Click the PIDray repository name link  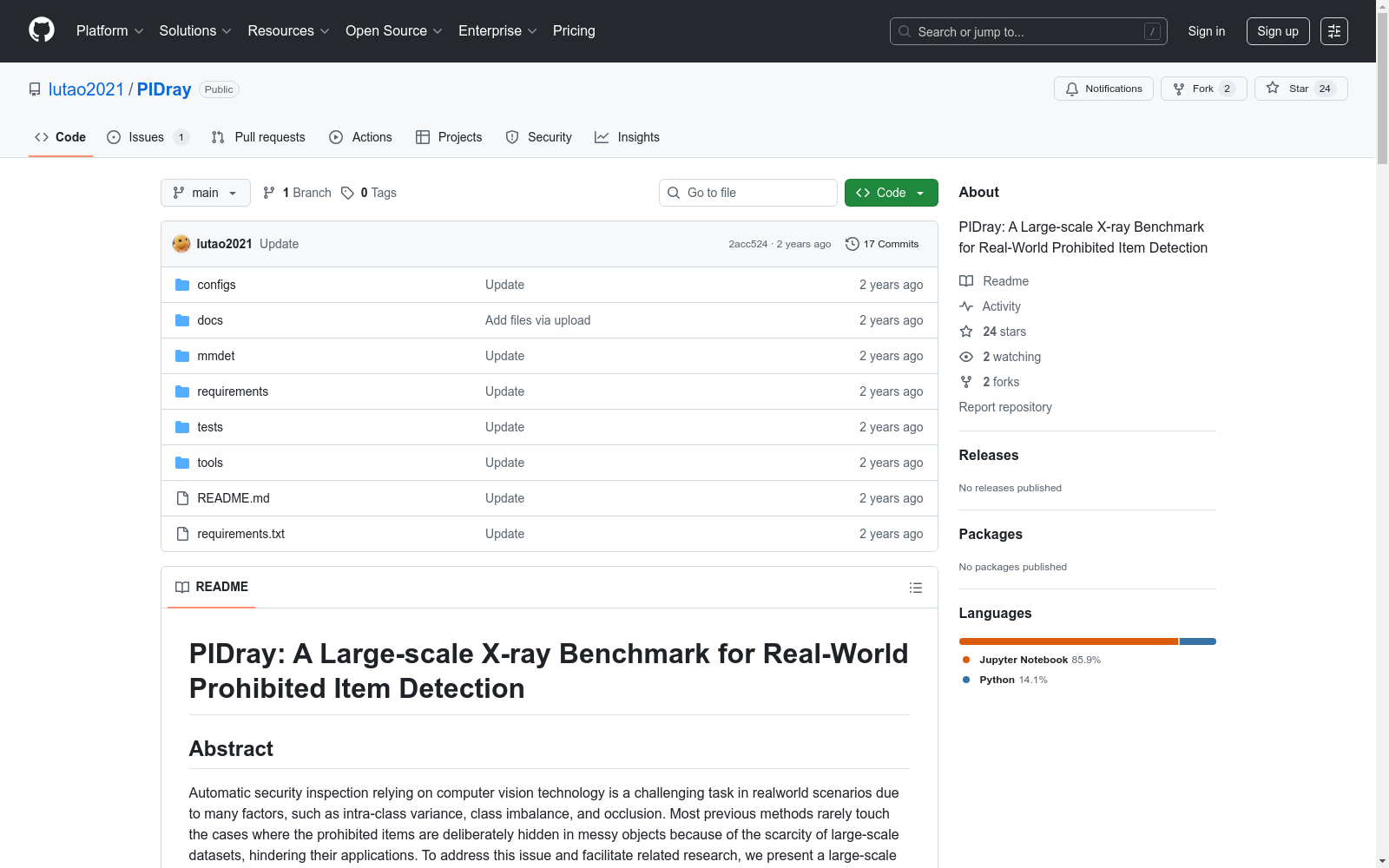(164, 89)
